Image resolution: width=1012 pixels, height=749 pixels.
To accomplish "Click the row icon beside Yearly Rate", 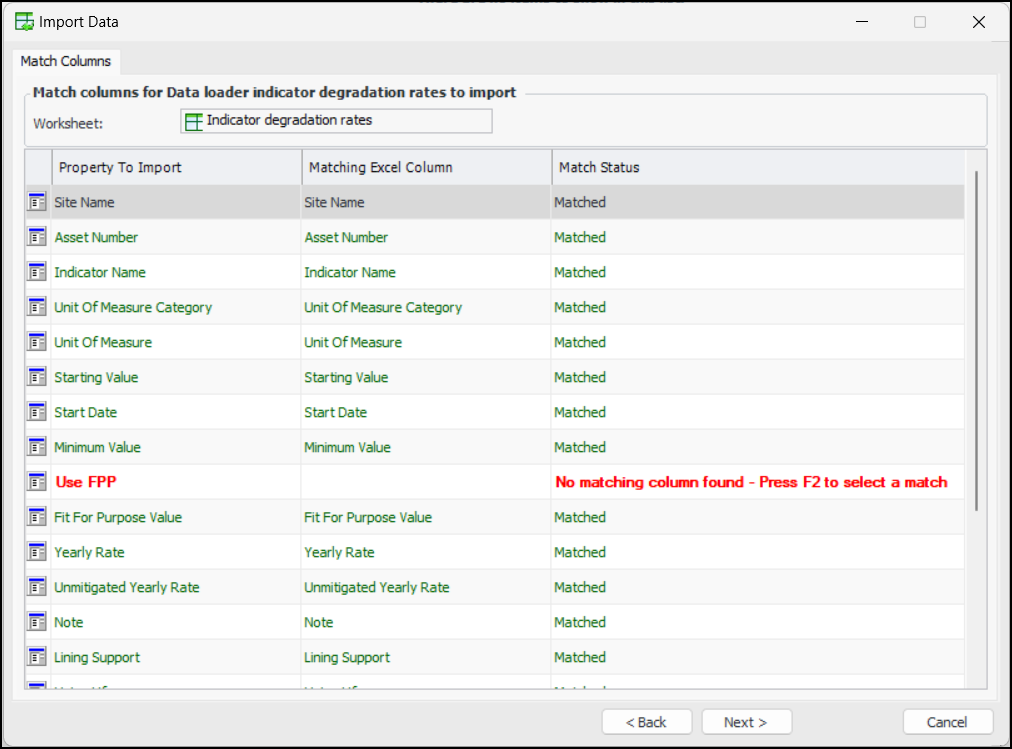I will coord(37,552).
